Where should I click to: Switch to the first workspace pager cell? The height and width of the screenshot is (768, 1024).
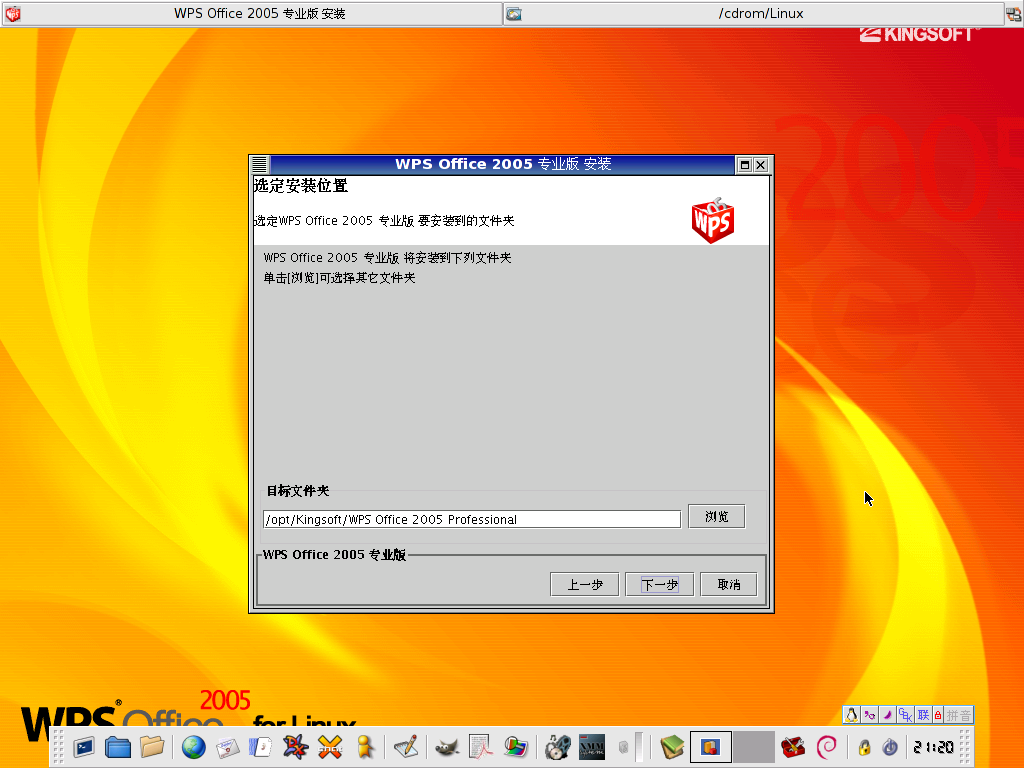(x=711, y=746)
